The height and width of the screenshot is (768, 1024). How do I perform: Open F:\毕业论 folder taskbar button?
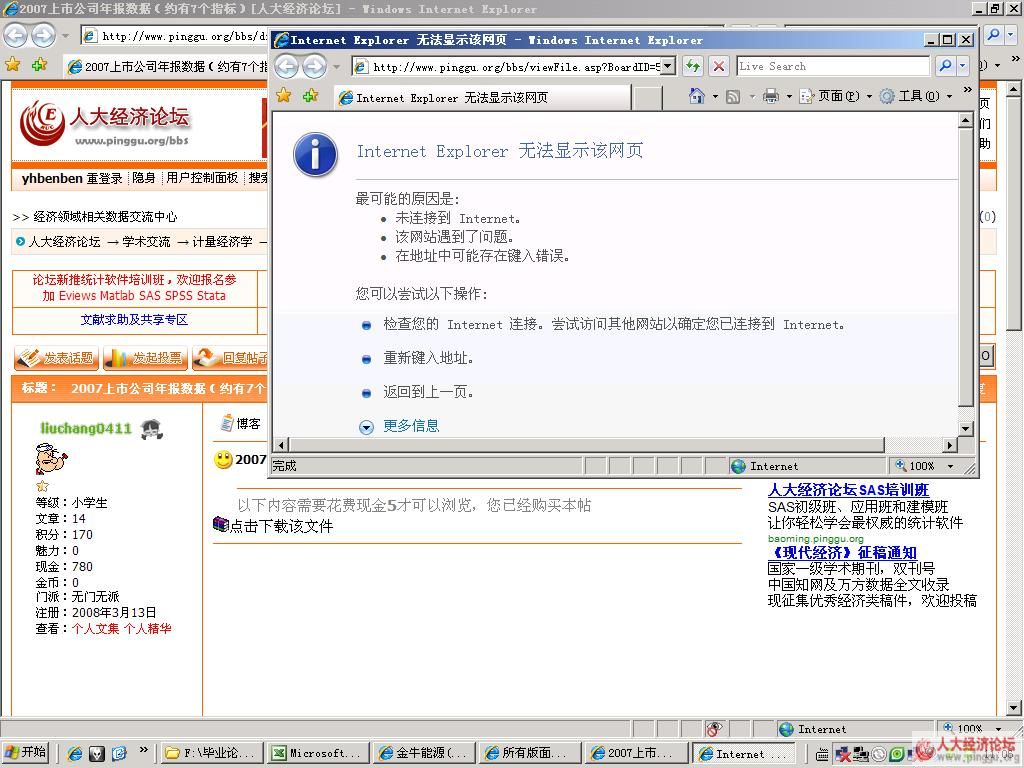(212, 753)
